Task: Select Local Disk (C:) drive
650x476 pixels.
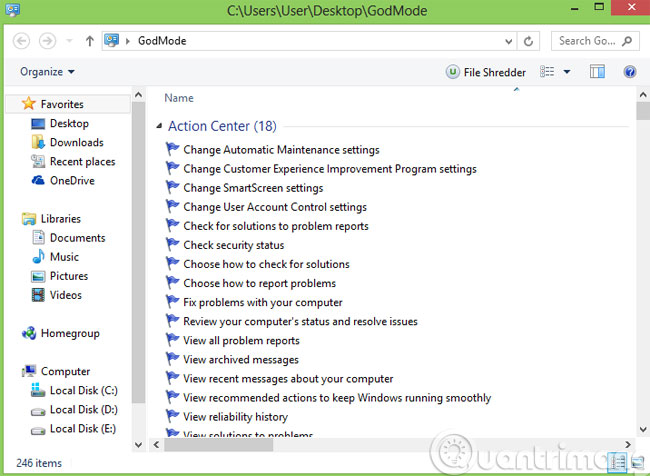Action: coord(83,390)
